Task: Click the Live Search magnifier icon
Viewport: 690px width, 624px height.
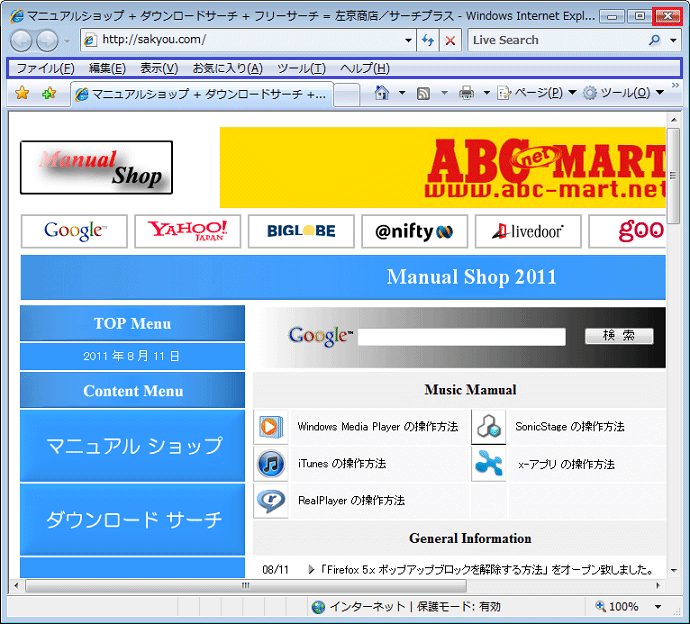Action: 654,40
